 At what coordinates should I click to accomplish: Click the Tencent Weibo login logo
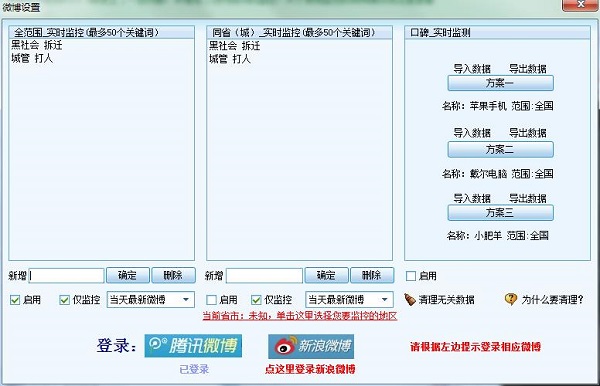193,346
